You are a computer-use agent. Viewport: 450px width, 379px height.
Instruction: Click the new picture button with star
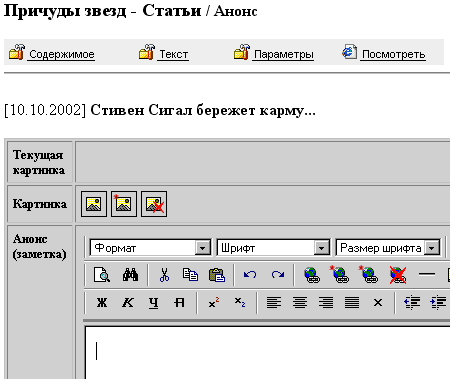(x=124, y=204)
